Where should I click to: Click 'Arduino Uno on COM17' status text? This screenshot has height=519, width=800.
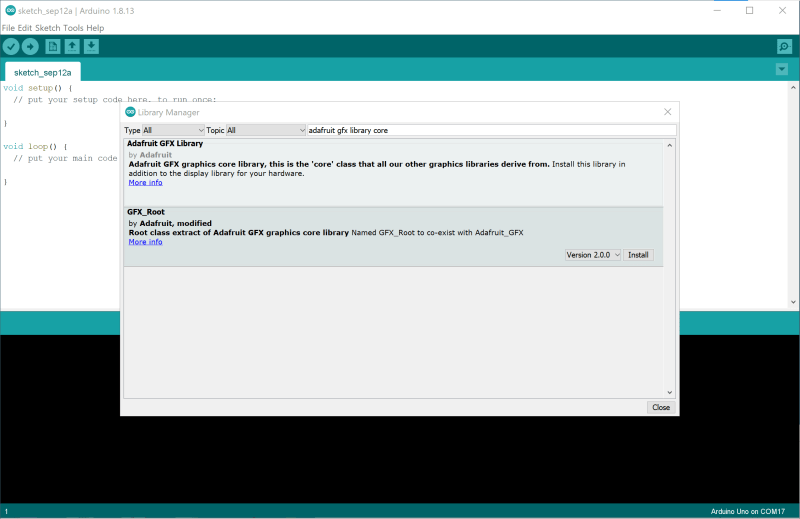pyautogui.click(x=747, y=511)
